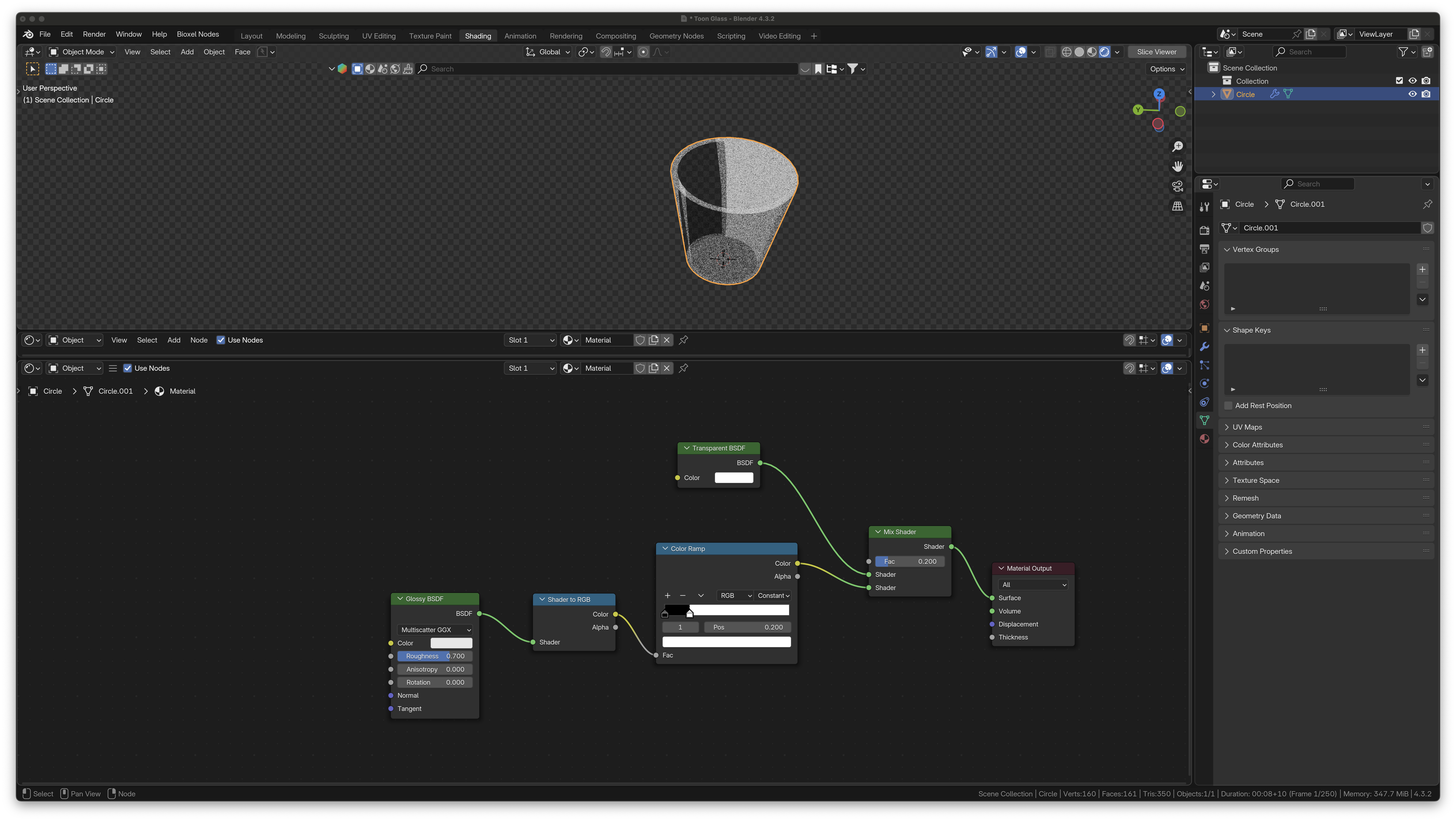This screenshot has height=821, width=1456.
Task: Open the Scene properties tab
Action: (1204, 286)
